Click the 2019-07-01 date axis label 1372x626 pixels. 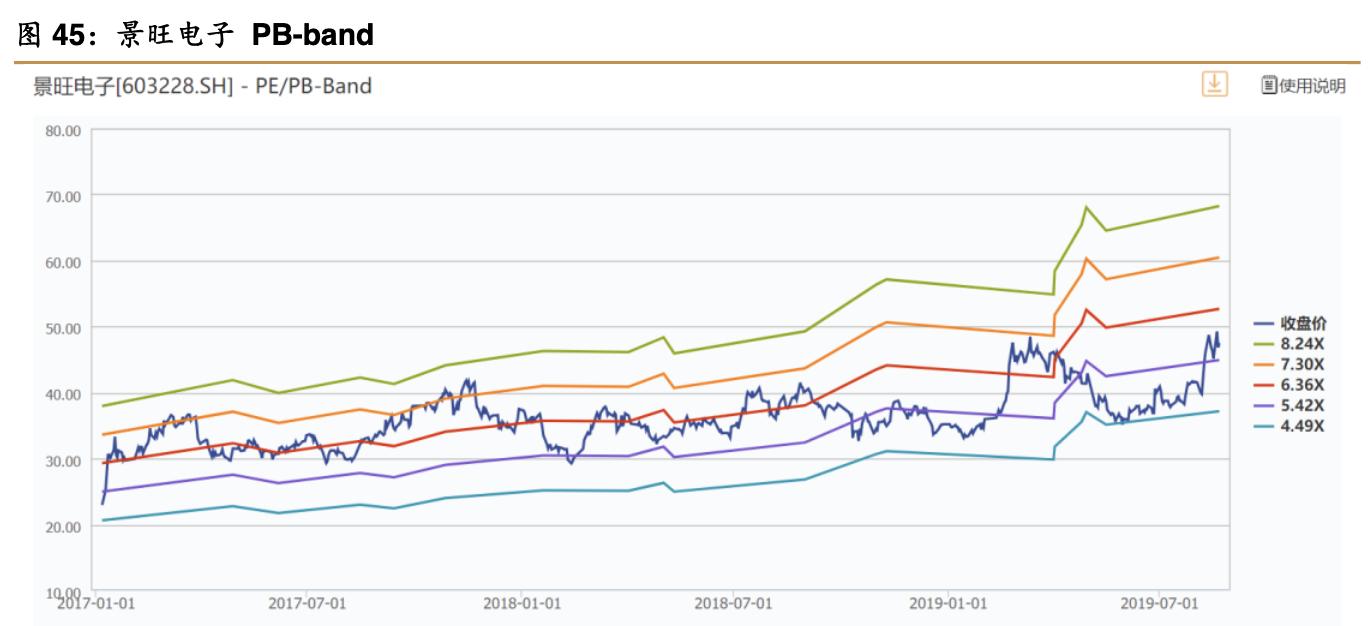click(x=1159, y=604)
